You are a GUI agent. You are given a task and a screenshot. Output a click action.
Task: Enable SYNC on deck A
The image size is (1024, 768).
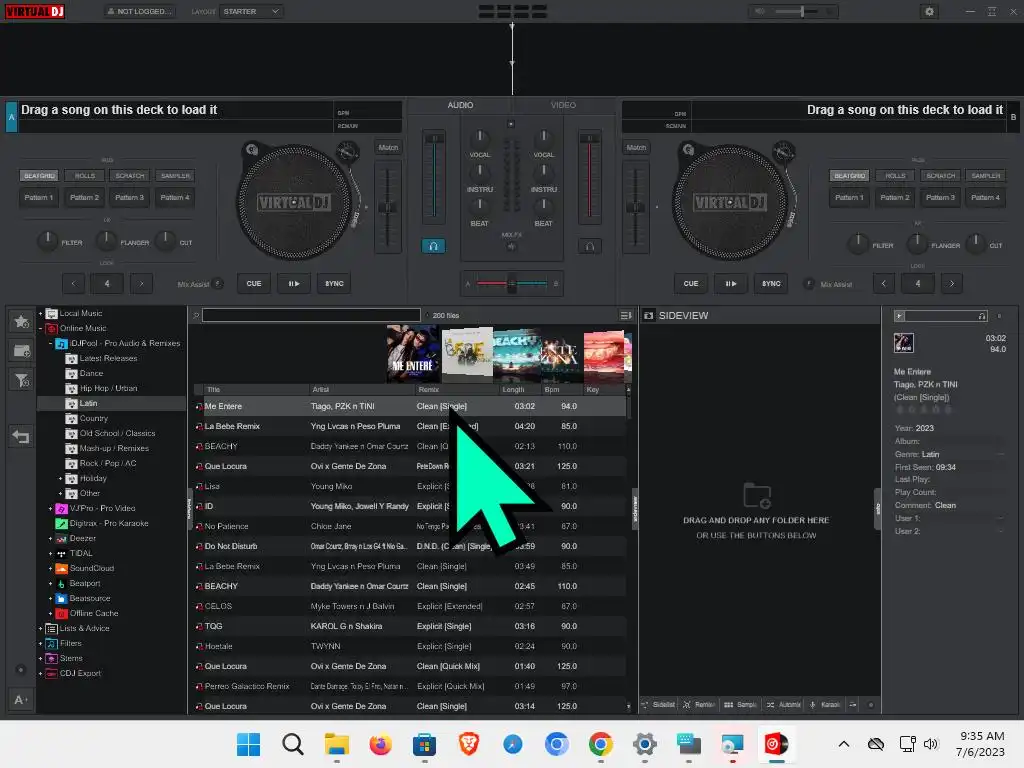[334, 284]
